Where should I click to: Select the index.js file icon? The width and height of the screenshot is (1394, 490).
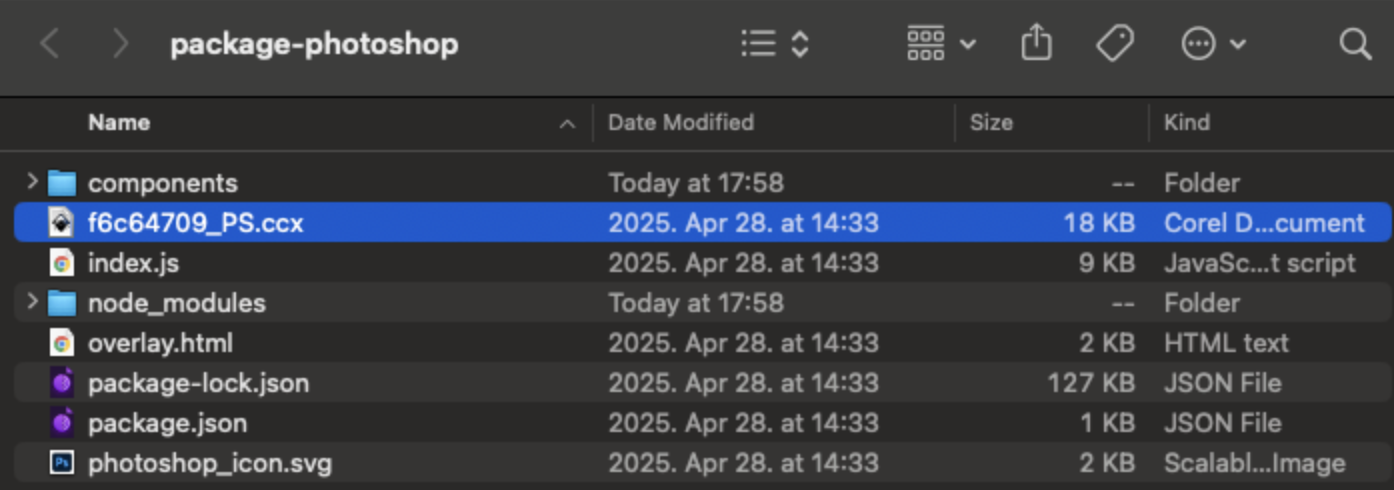[x=62, y=263]
